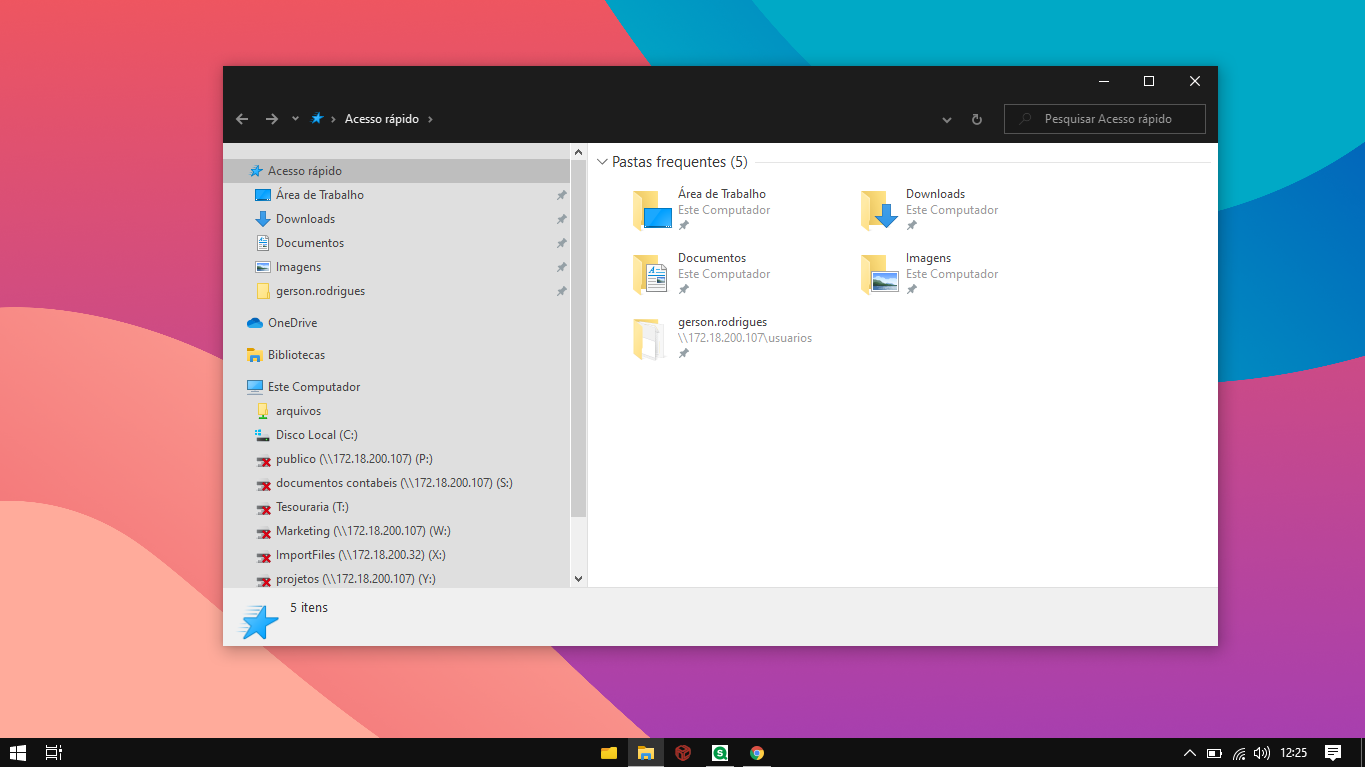Select Bibliotecas in the sidebar
This screenshot has width=1365, height=767.
(296, 355)
